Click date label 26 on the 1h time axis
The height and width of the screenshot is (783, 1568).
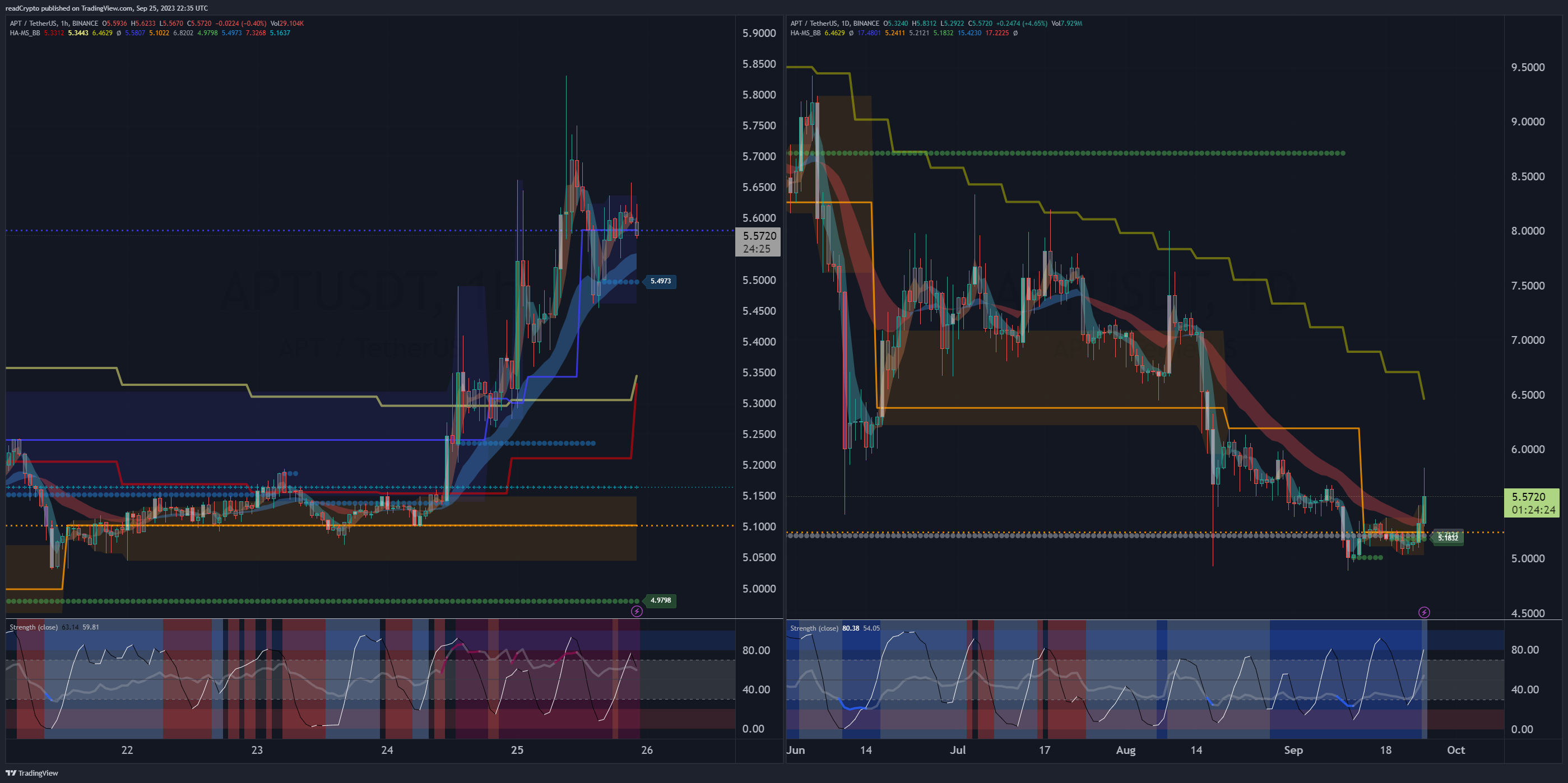click(x=647, y=749)
